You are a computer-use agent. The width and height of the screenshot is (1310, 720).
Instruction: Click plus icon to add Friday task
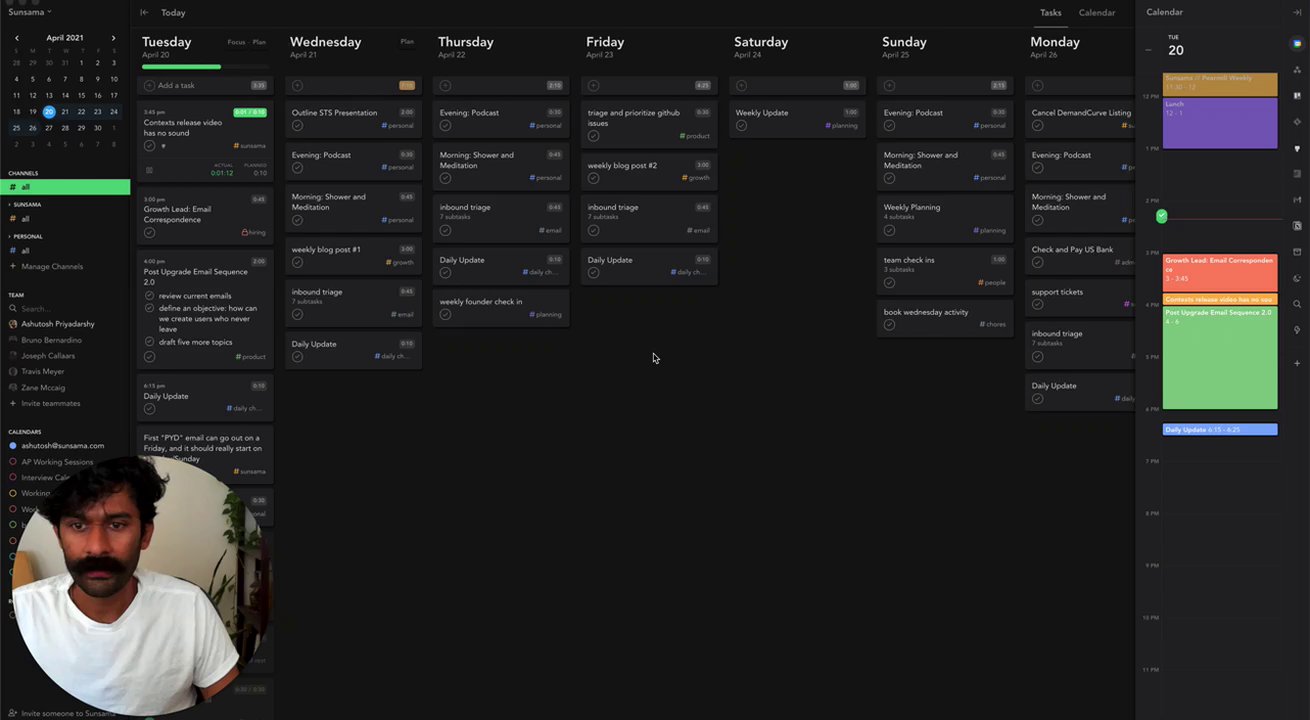pos(593,86)
